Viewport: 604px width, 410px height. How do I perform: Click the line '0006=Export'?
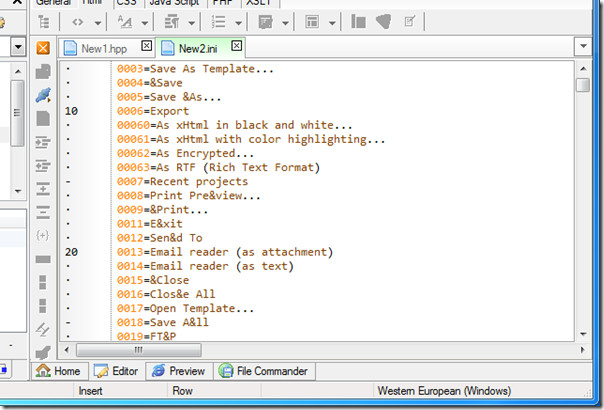click(153, 111)
